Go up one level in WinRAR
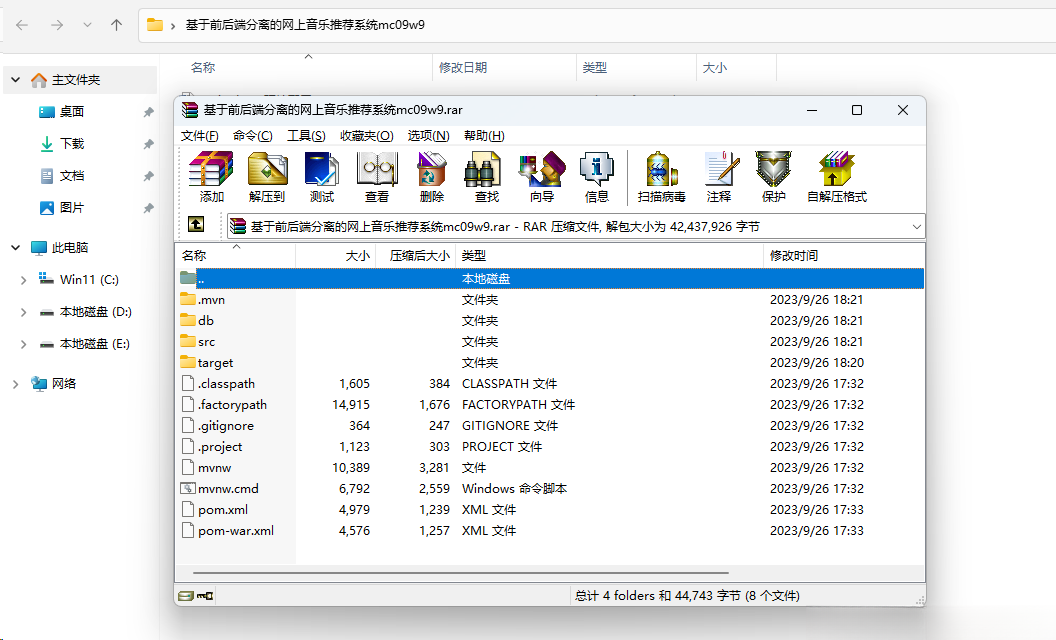This screenshot has width=1056, height=640. 196,225
